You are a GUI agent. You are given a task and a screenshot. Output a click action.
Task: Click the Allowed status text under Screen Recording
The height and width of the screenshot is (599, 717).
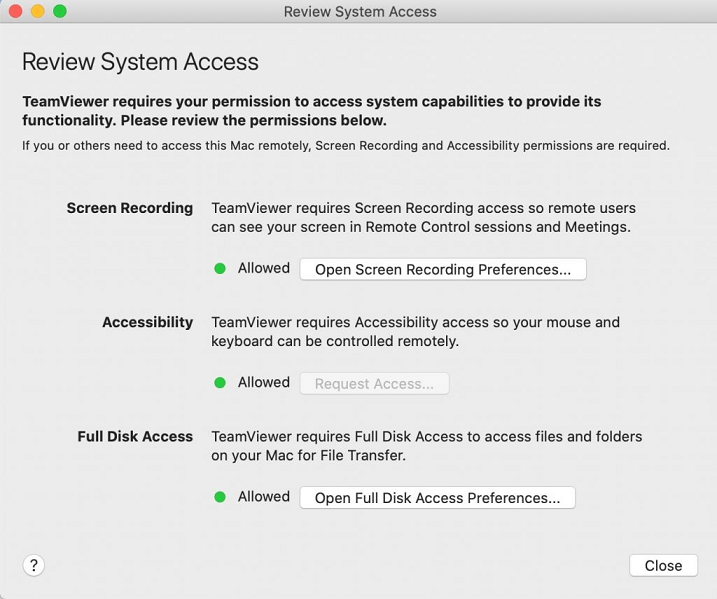(x=264, y=268)
